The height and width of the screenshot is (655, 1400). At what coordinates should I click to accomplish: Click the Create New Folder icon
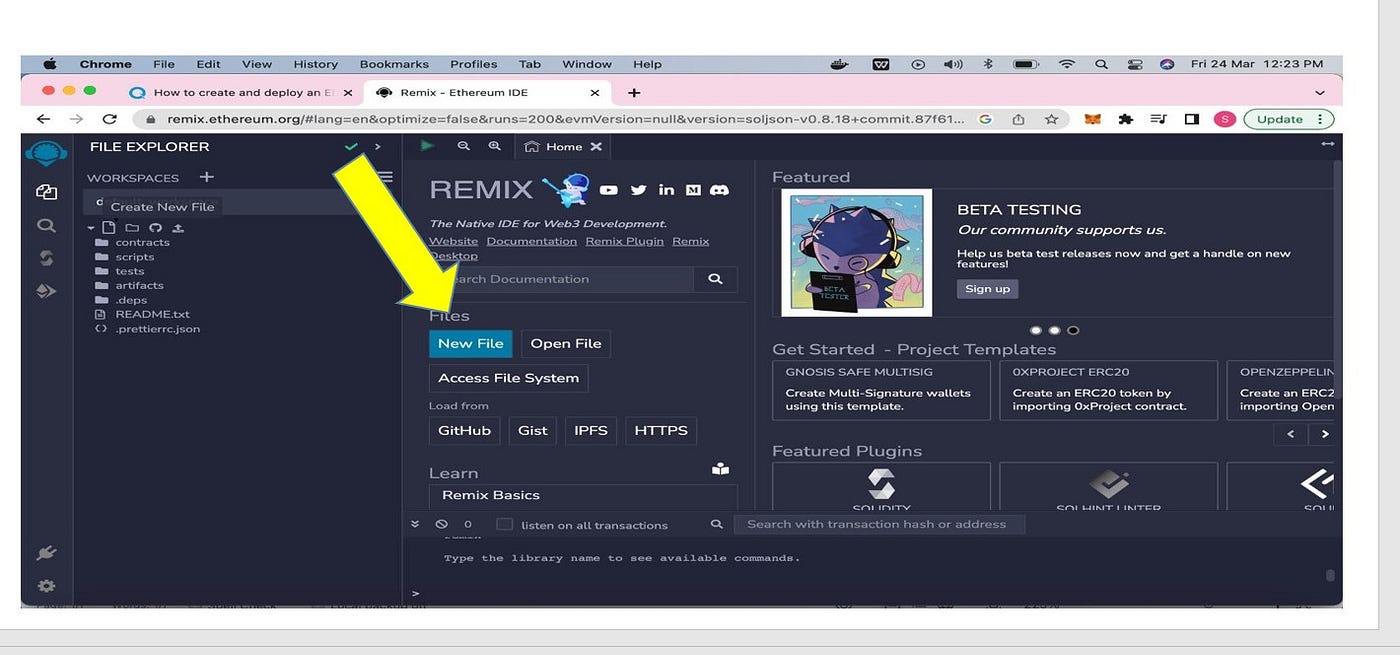pos(132,228)
